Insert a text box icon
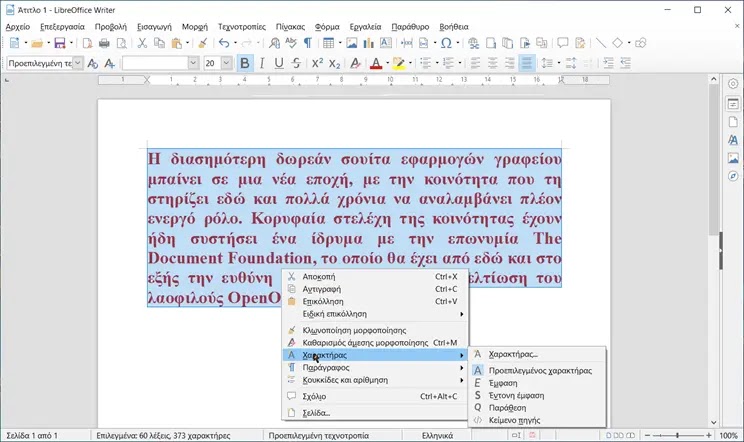 [386, 43]
